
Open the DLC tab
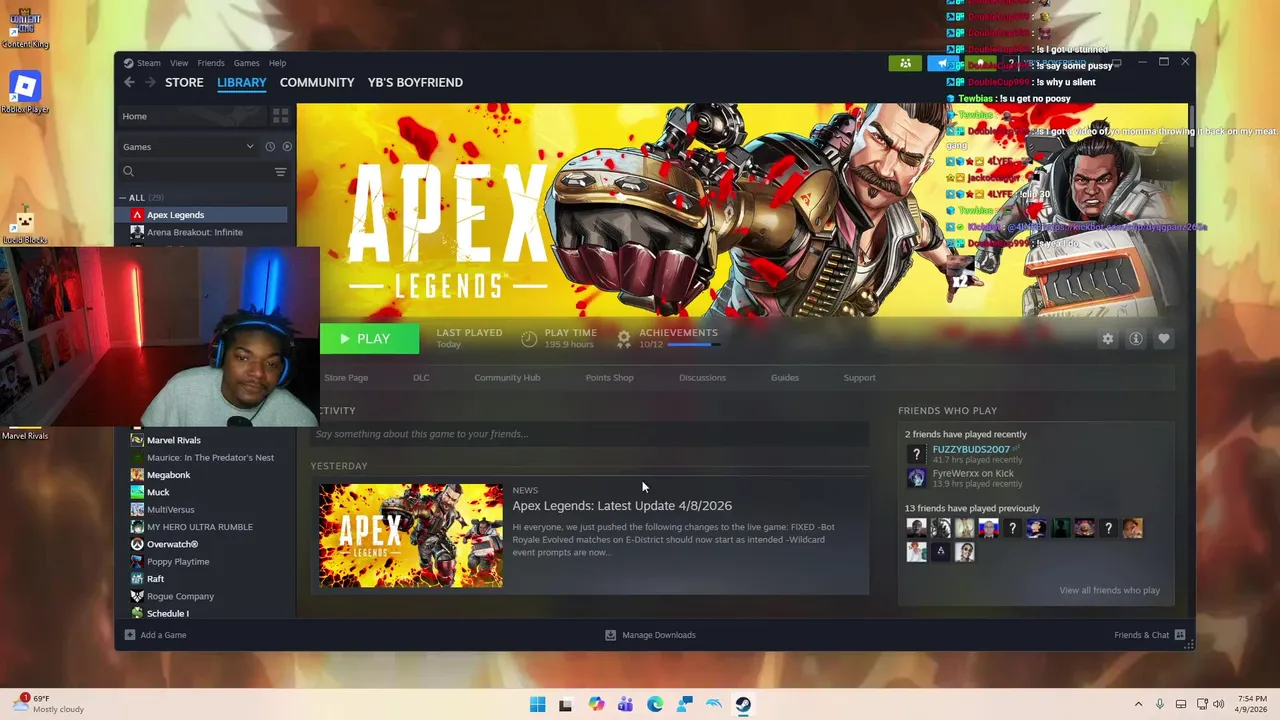coord(421,378)
